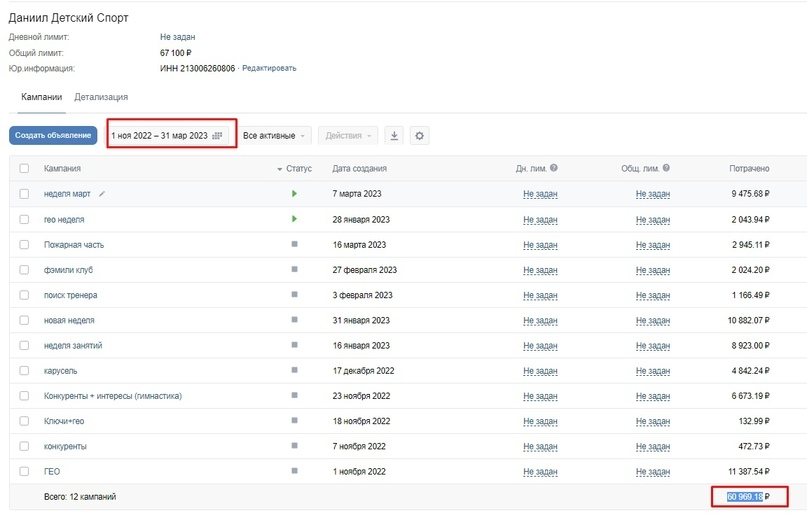Check the неделя март campaign checkbox
Viewport: 807px width, 520px height.
click(24, 194)
